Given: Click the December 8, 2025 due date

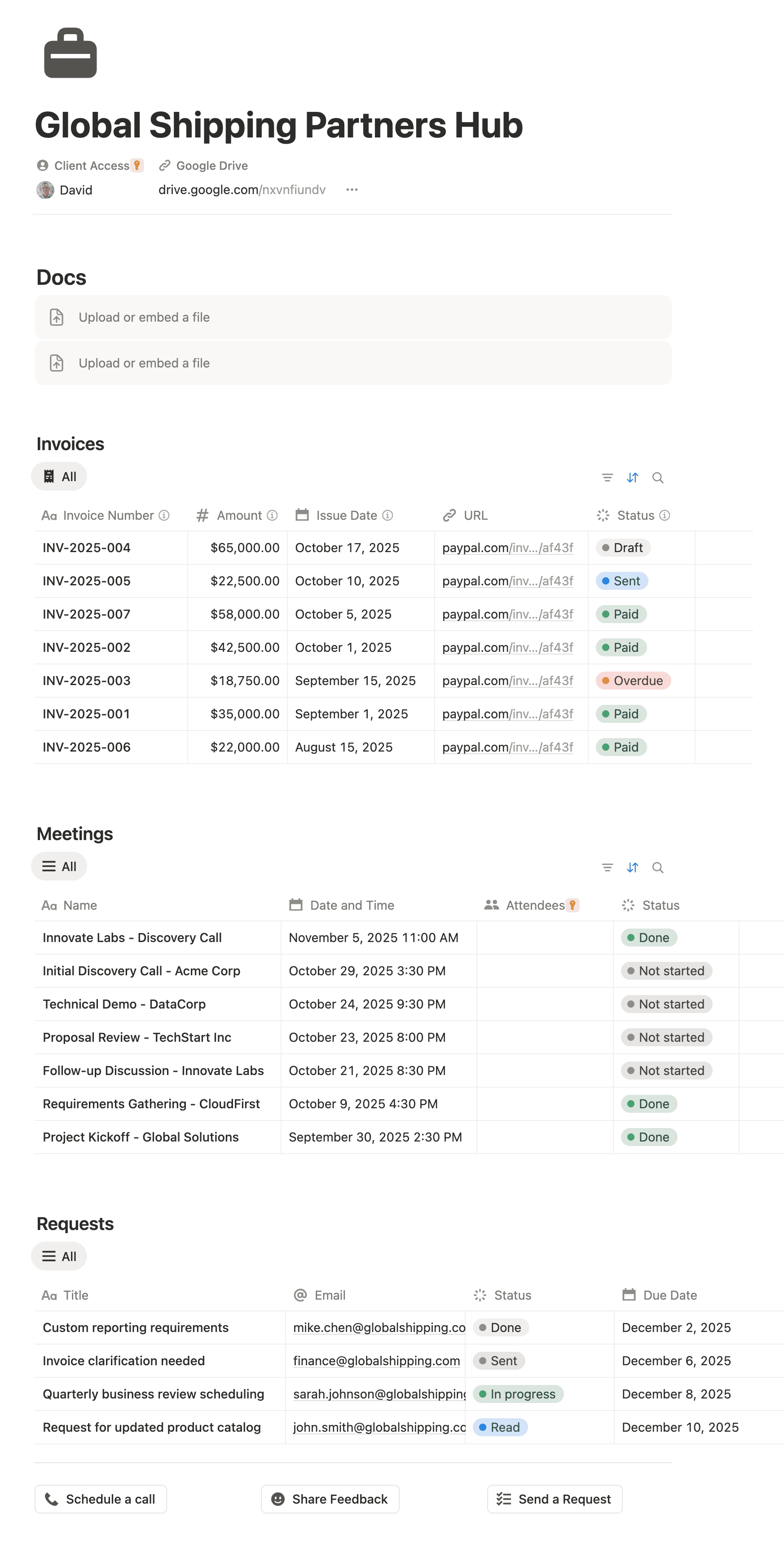Looking at the screenshot, I should (x=699, y=1394).
